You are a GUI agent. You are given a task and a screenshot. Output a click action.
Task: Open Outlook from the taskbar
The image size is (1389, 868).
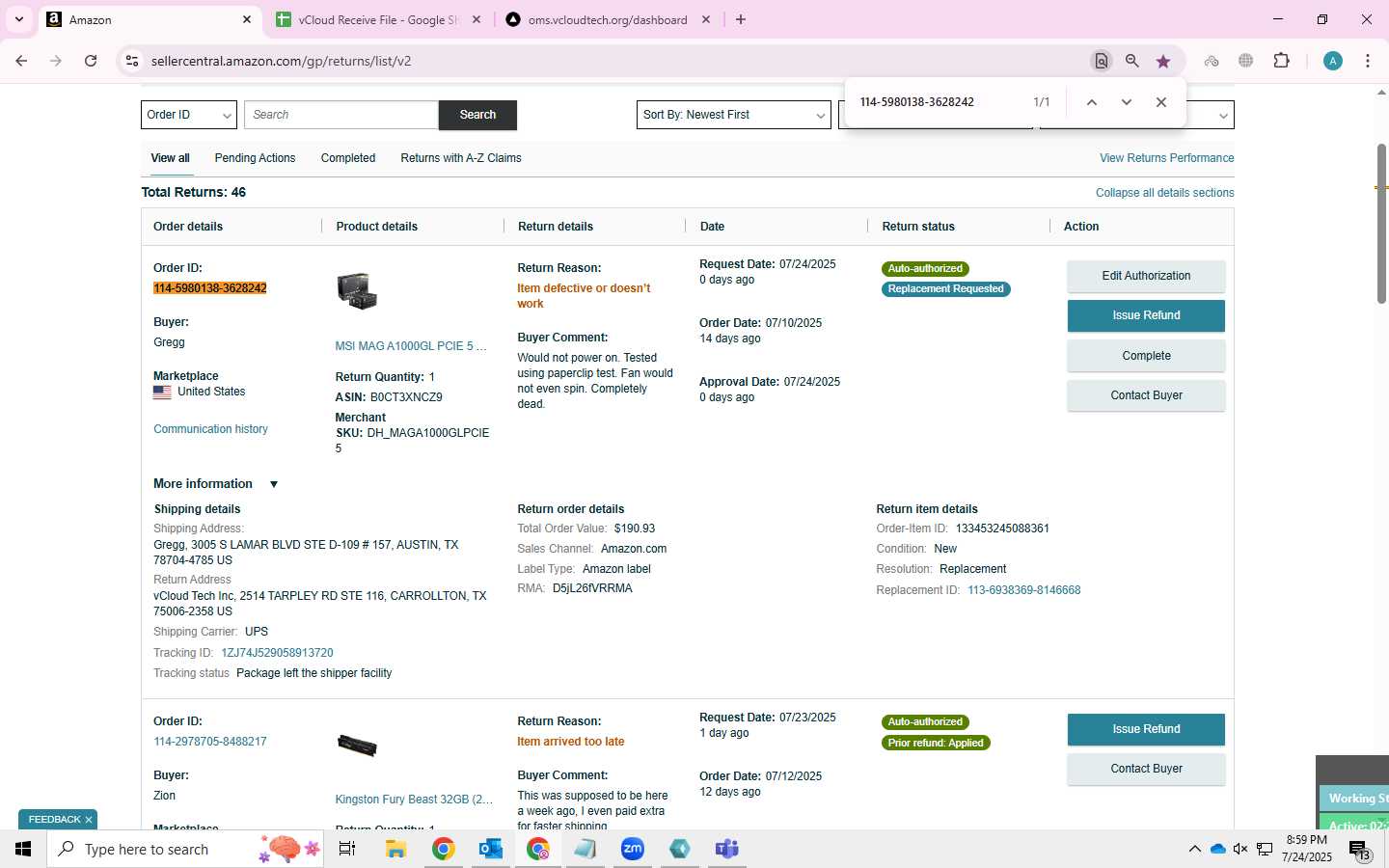point(490,849)
